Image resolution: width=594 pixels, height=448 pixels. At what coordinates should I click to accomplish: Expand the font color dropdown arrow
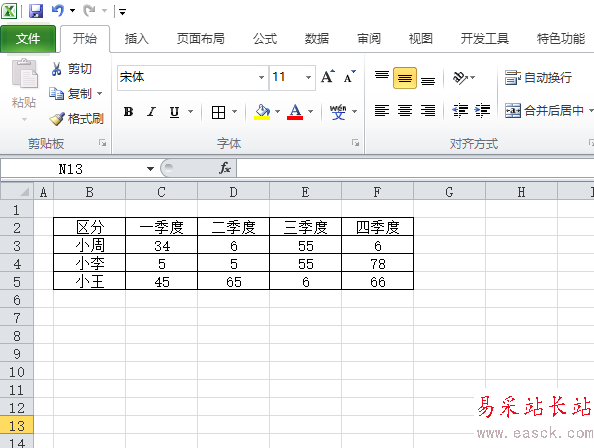[x=311, y=112]
